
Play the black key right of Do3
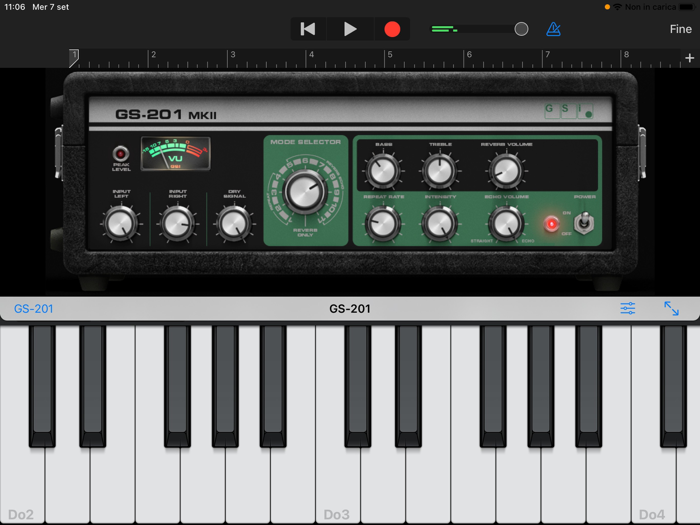[358, 386]
